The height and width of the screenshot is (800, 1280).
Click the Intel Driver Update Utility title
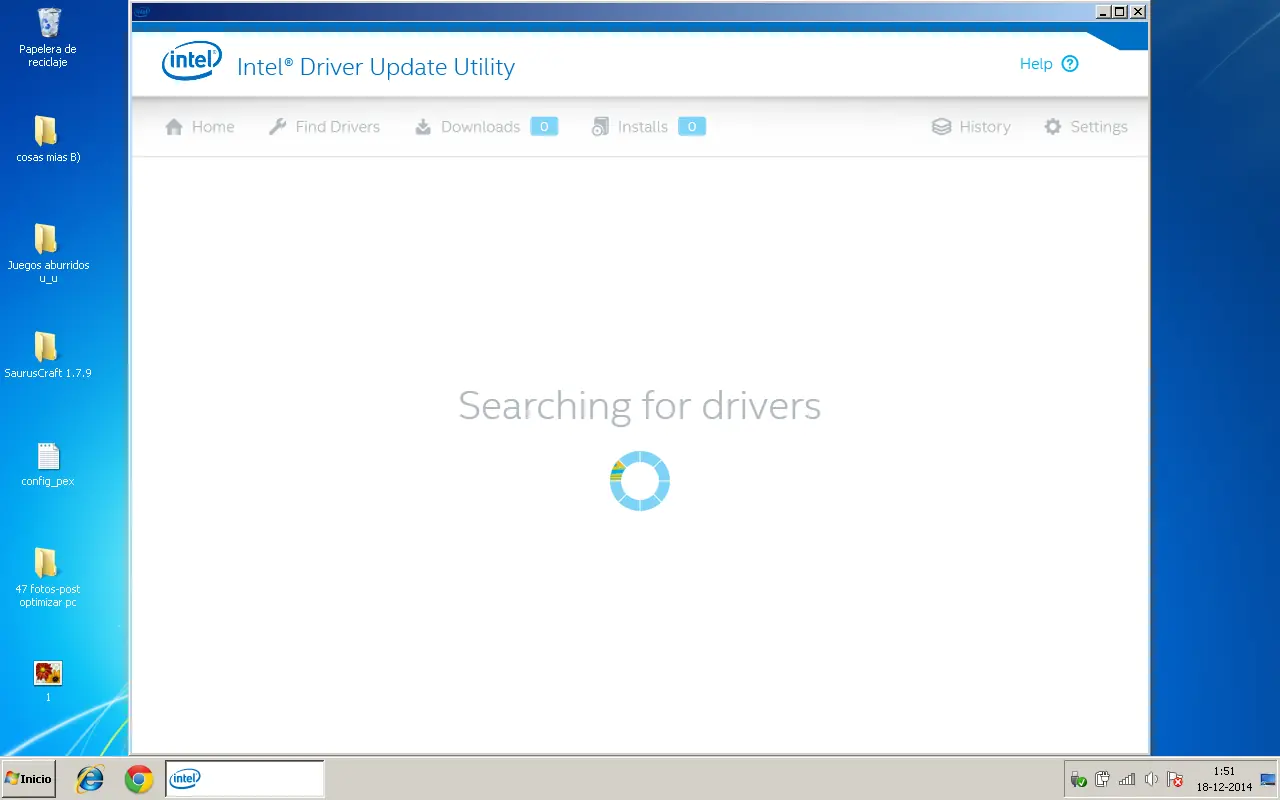376,67
